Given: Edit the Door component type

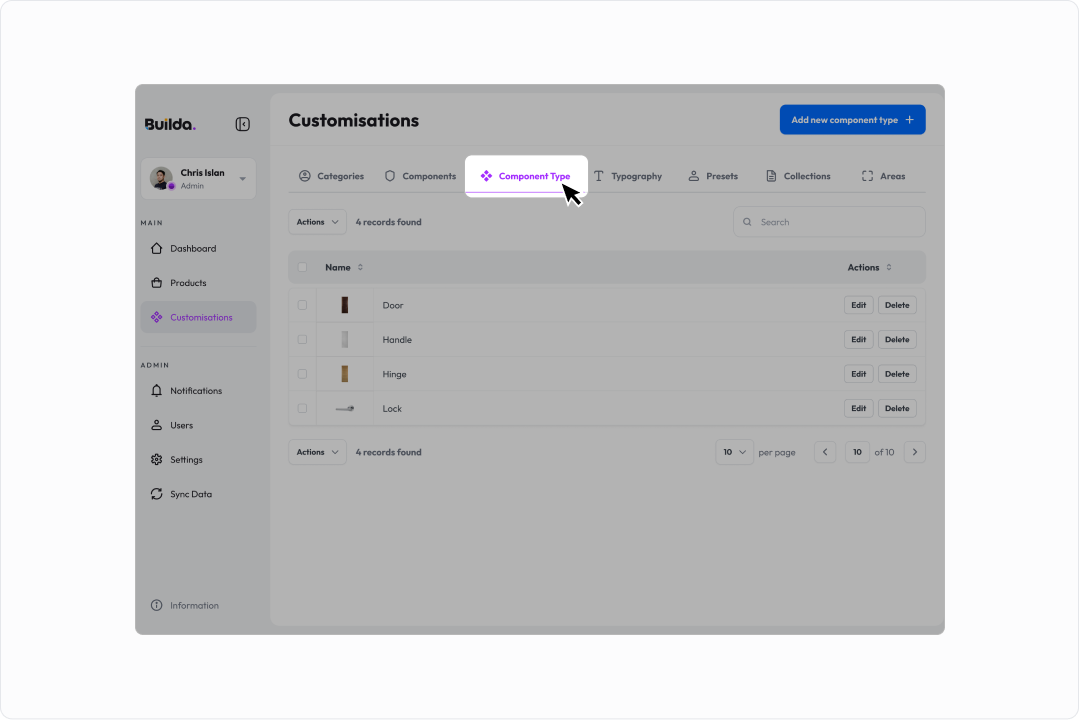Looking at the screenshot, I should click(x=859, y=305).
